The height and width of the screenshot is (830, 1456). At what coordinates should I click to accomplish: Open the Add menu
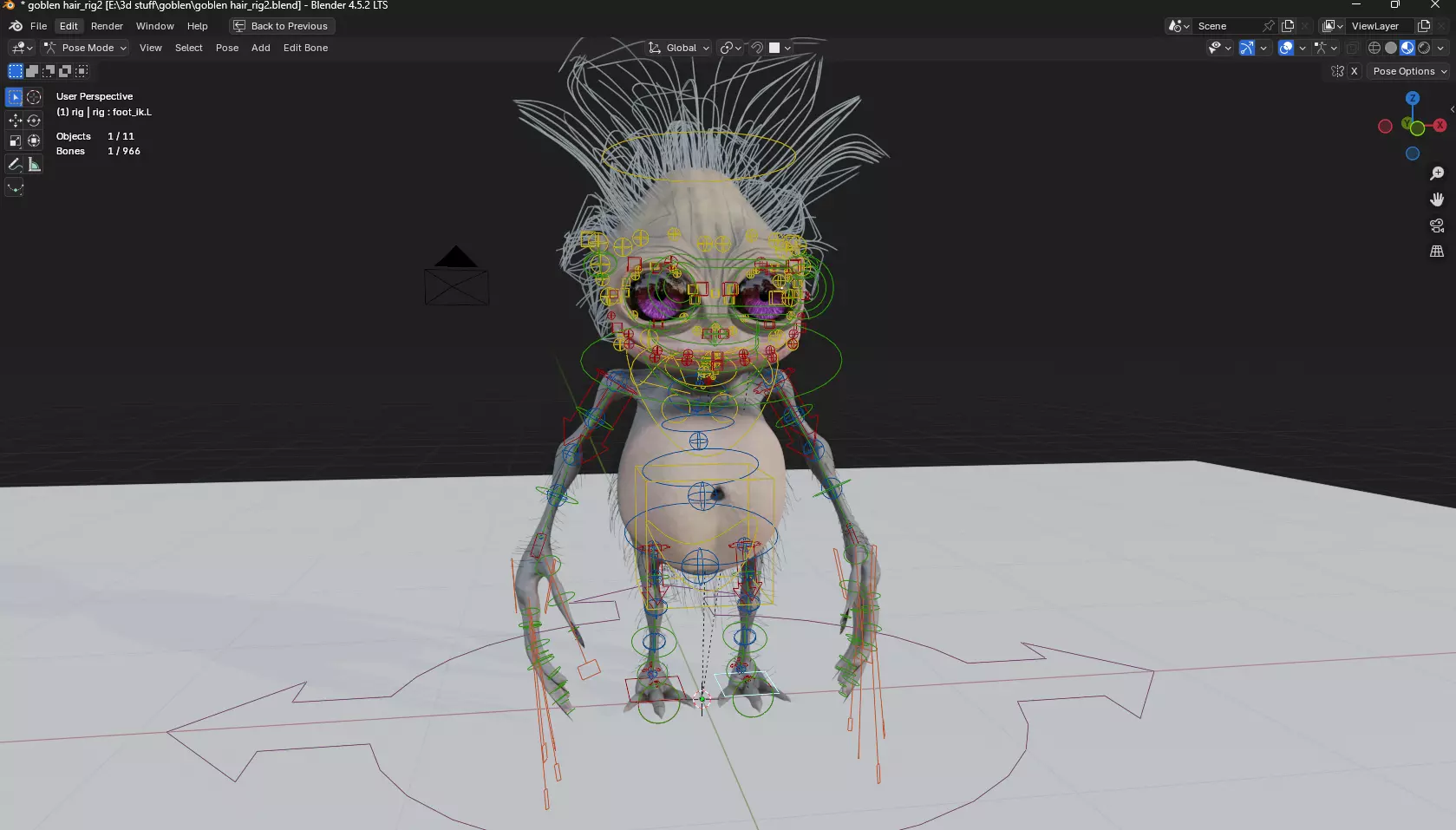pos(261,48)
